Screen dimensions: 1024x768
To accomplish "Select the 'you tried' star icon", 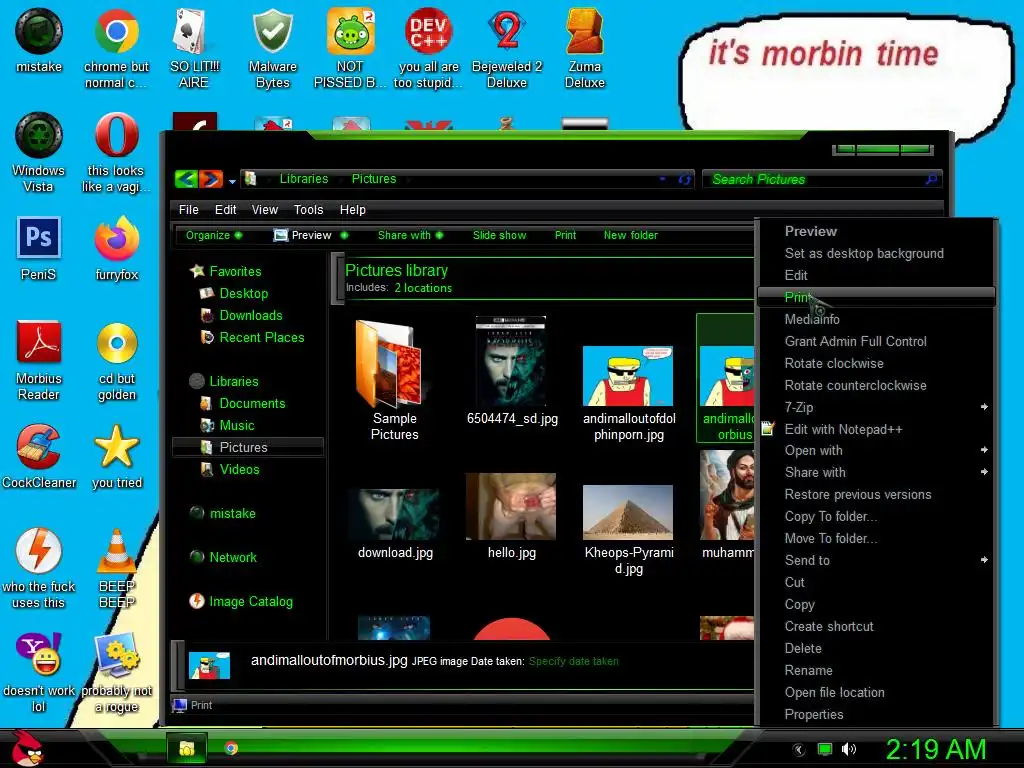I will click(x=116, y=447).
